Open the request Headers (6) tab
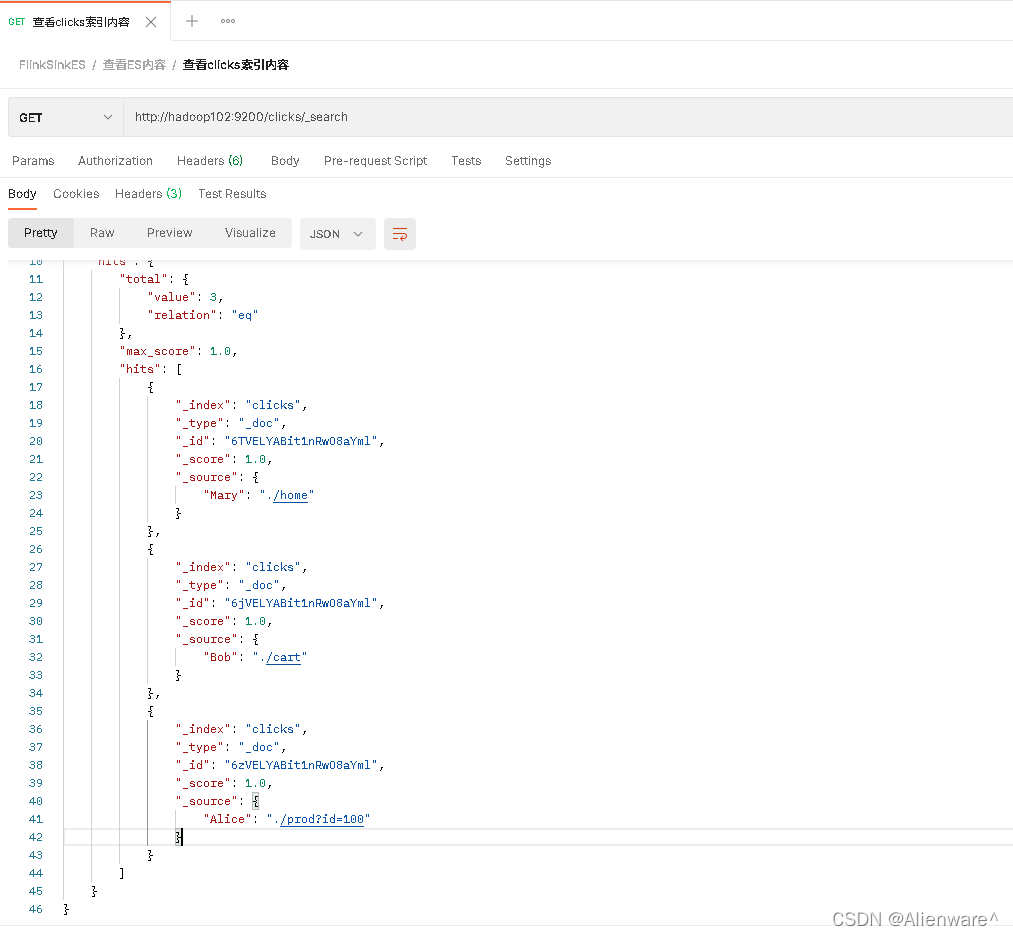 tap(210, 161)
